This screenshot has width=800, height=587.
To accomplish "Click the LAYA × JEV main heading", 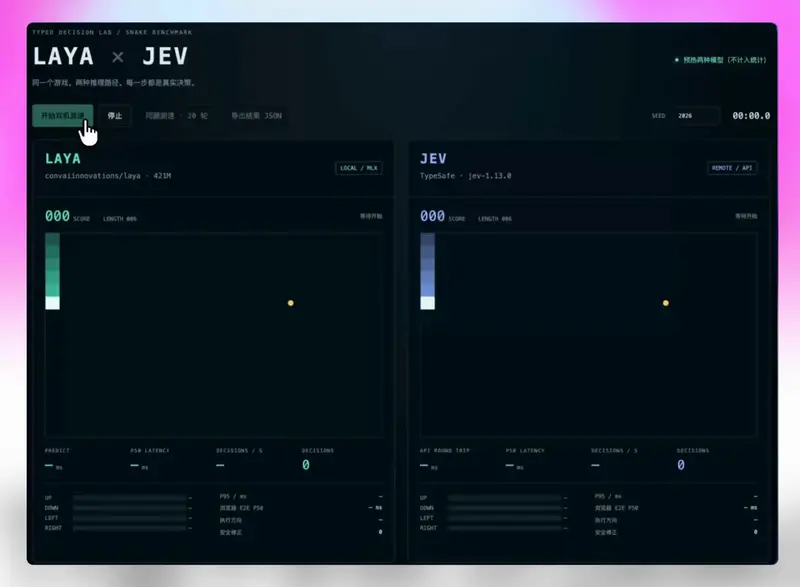I will [x=111, y=56].
